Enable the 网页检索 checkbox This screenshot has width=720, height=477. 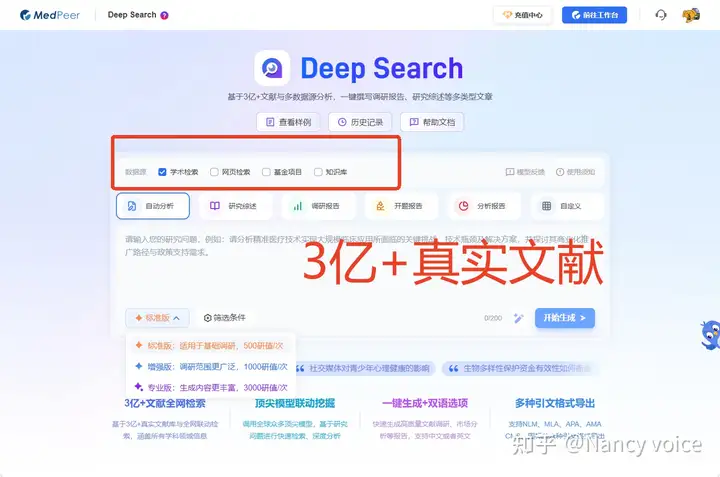[214, 172]
